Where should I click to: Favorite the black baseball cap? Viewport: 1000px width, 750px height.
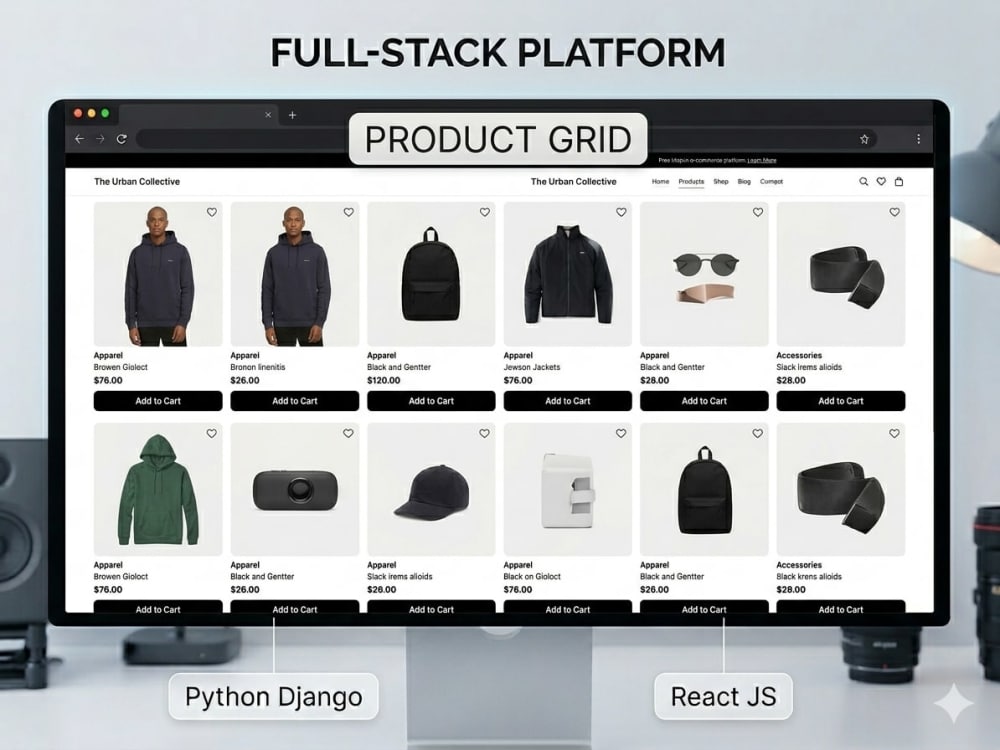tap(485, 434)
